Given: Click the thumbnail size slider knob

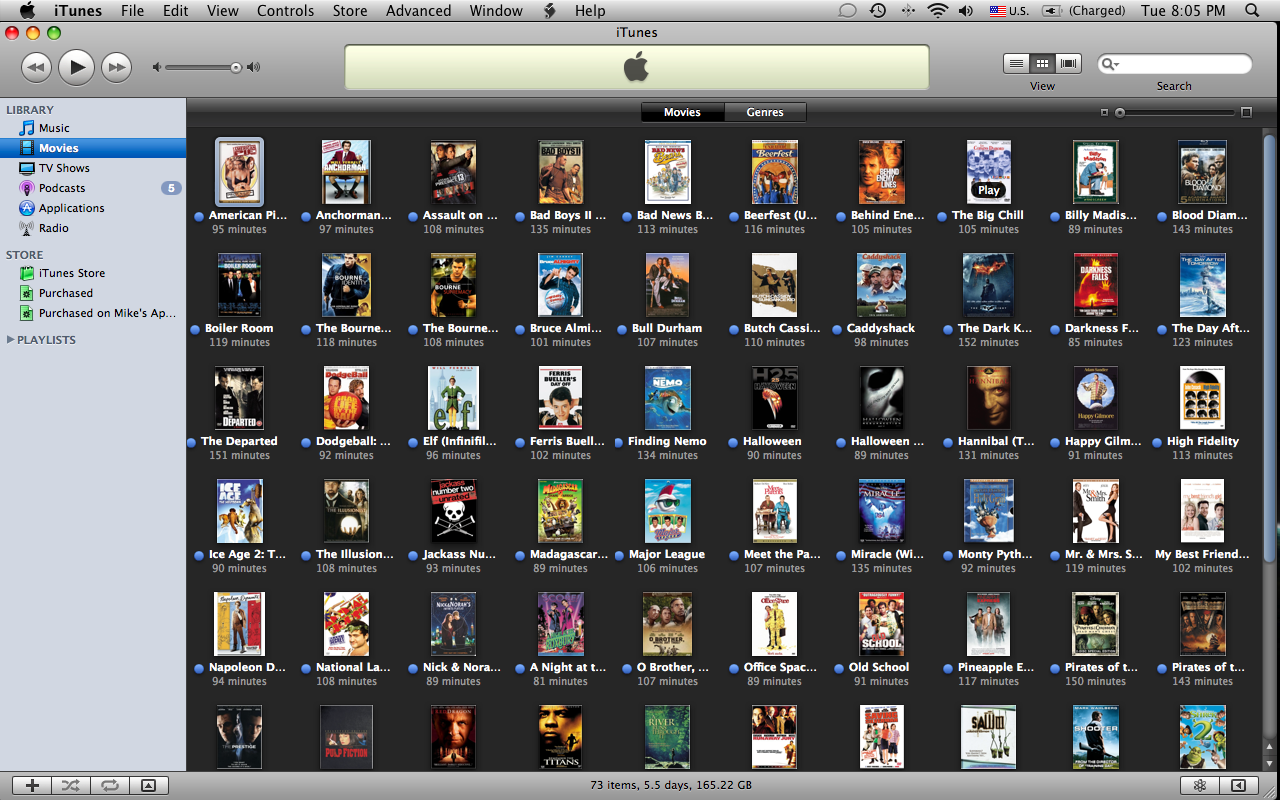Looking at the screenshot, I should coord(1120,113).
